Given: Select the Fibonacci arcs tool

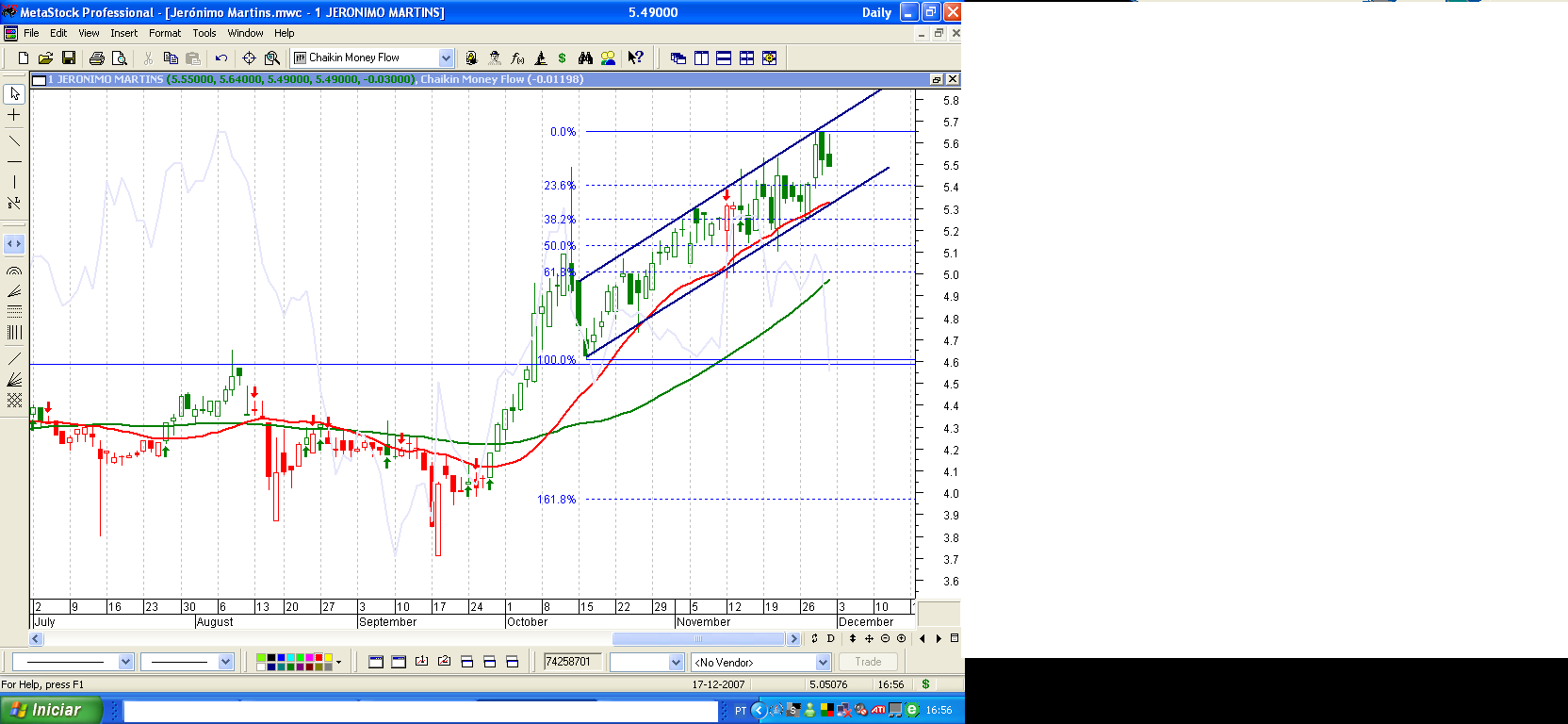Looking at the screenshot, I should click(x=14, y=271).
